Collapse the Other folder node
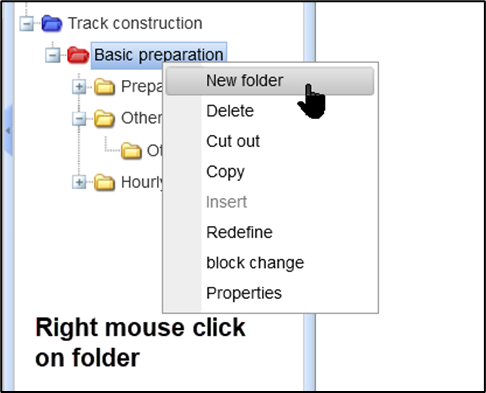Viewport: 486px width, 393px height. click(79, 119)
